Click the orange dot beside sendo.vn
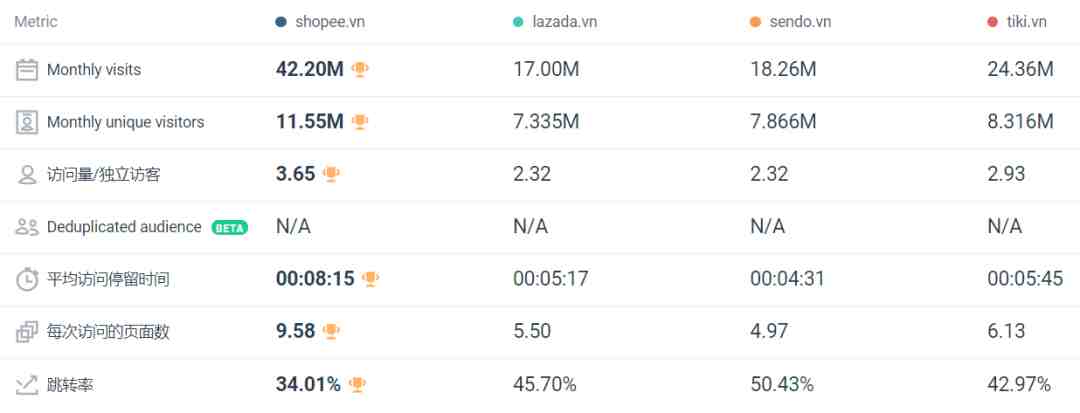Screen dimensions: 1080x413 (x=756, y=22)
